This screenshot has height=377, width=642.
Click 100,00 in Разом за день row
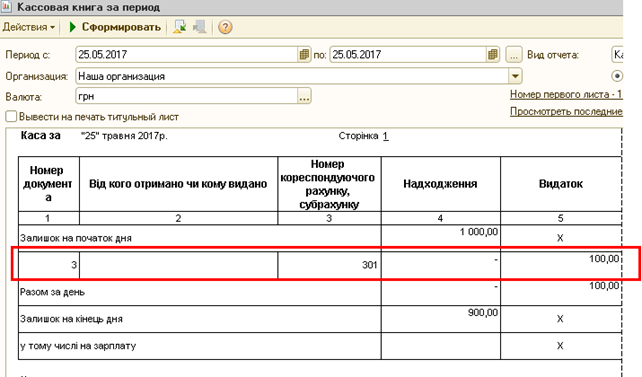604,286
